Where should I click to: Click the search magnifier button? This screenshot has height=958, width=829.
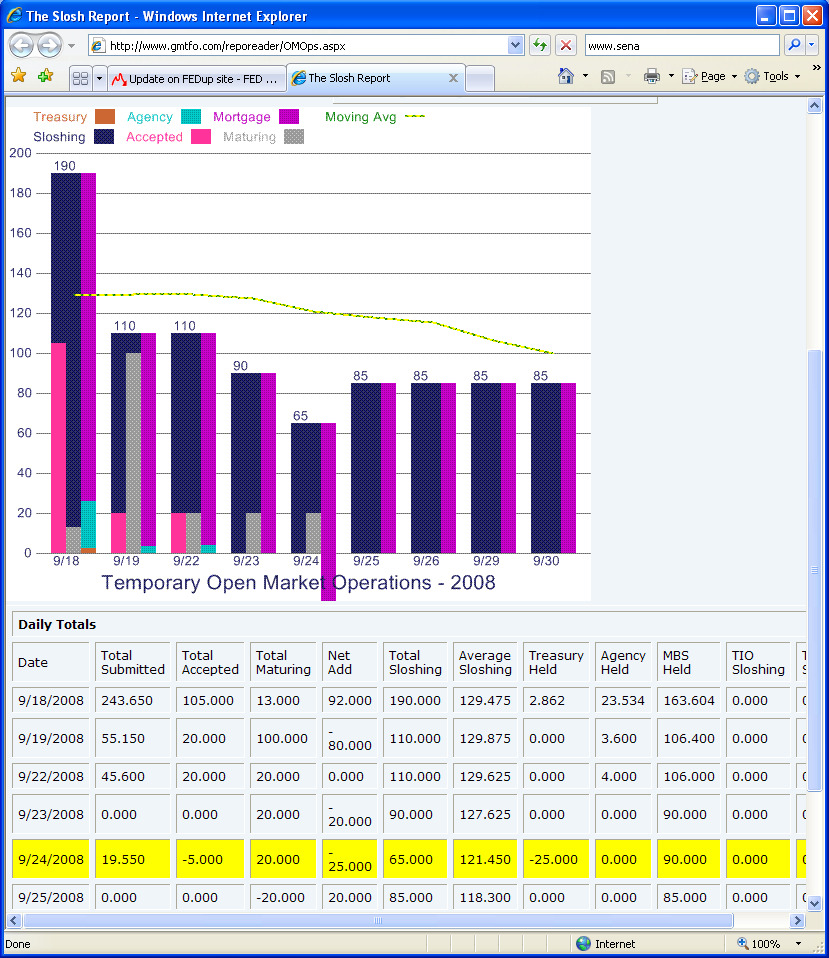[x=793, y=45]
